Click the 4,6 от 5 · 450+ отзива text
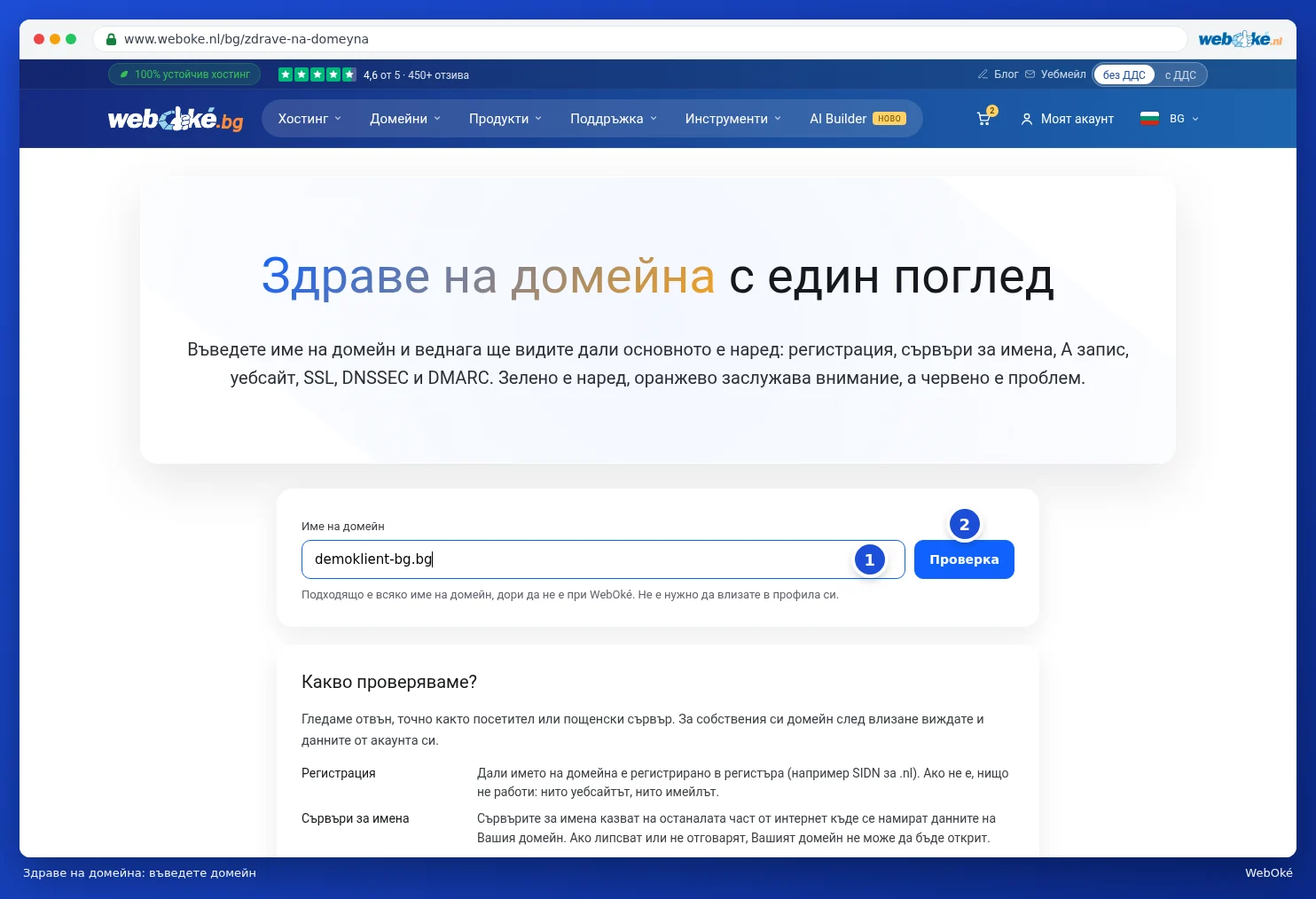Image resolution: width=1316 pixels, height=899 pixels. coord(416,75)
